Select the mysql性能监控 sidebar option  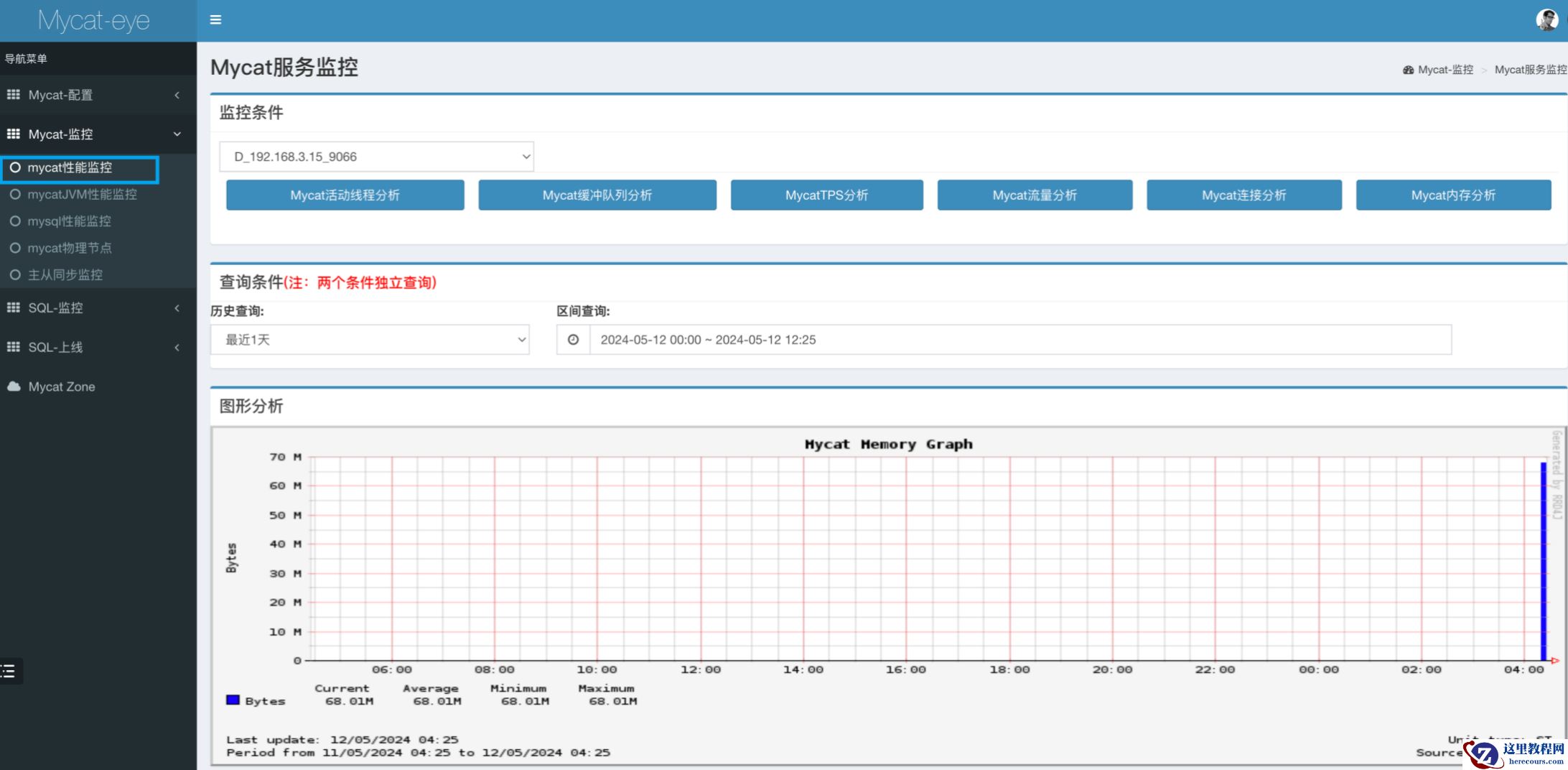(69, 221)
